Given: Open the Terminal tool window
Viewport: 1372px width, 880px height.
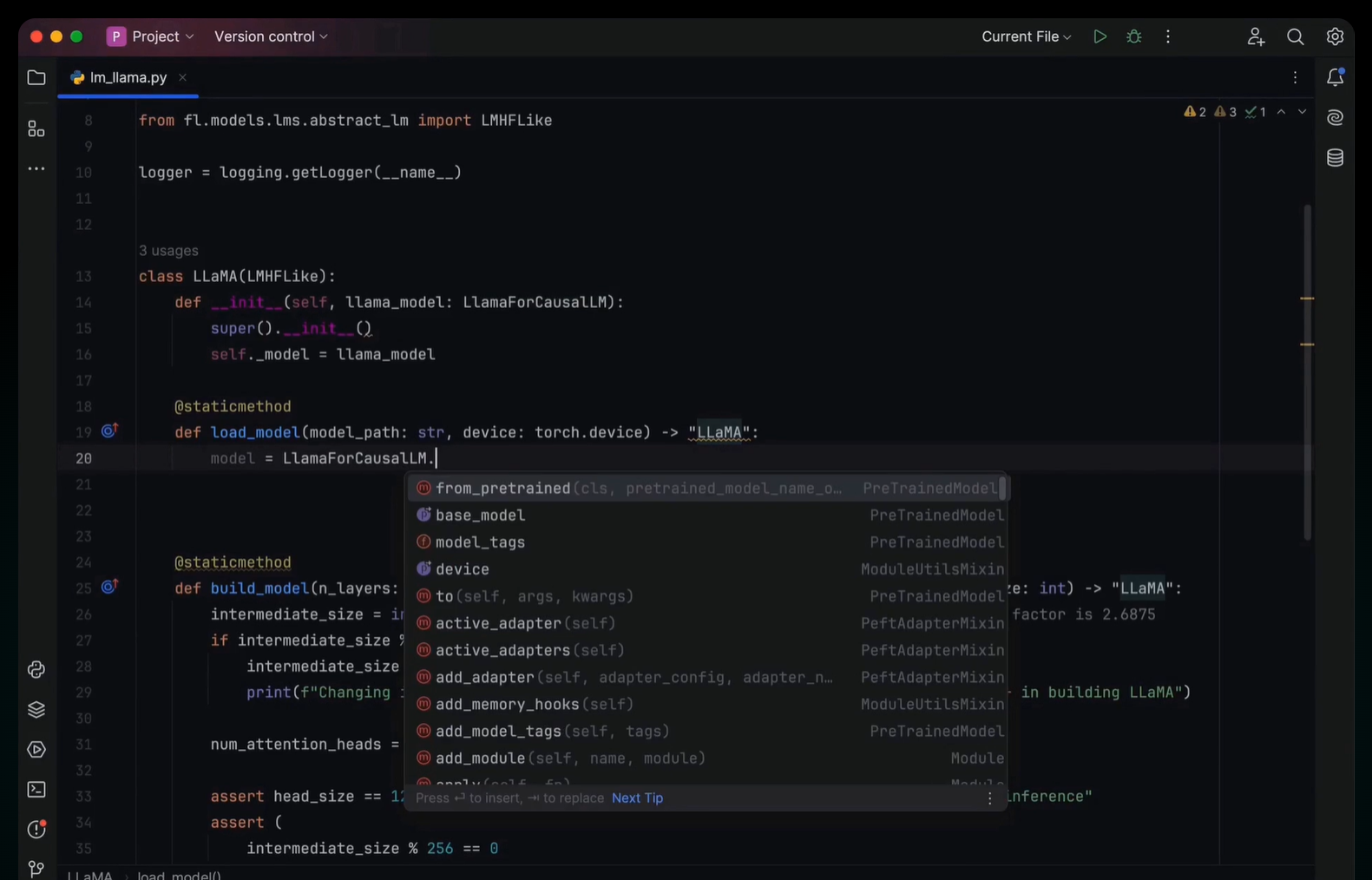Looking at the screenshot, I should 36,790.
